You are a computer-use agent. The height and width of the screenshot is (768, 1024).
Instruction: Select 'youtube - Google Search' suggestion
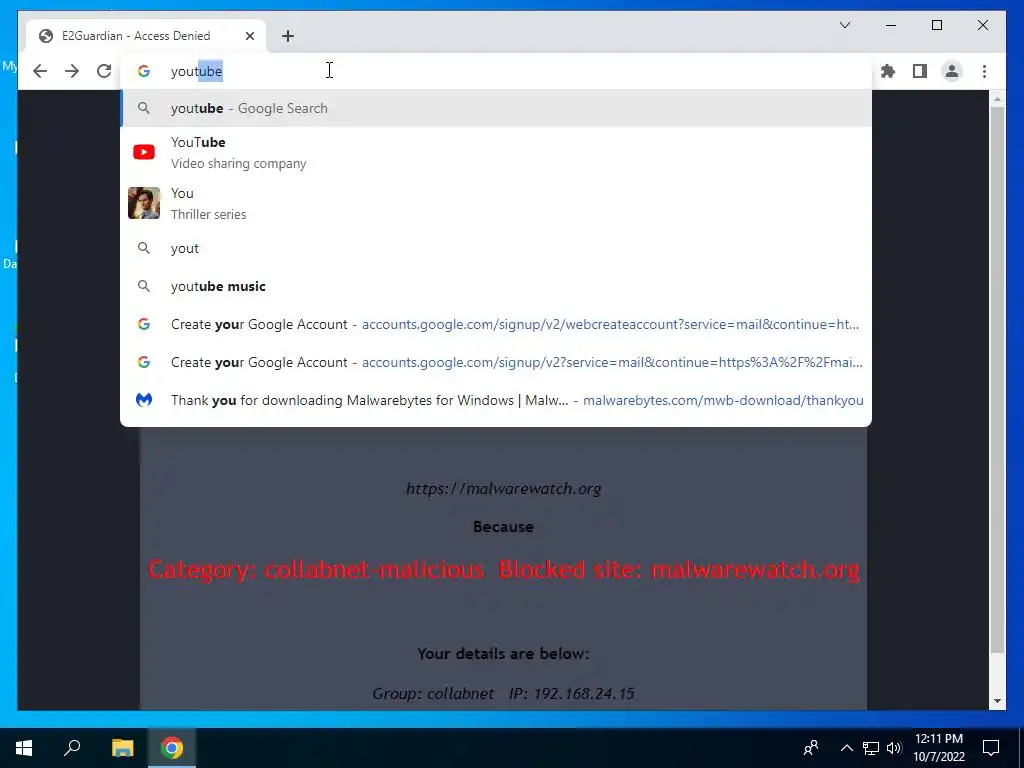coord(496,108)
